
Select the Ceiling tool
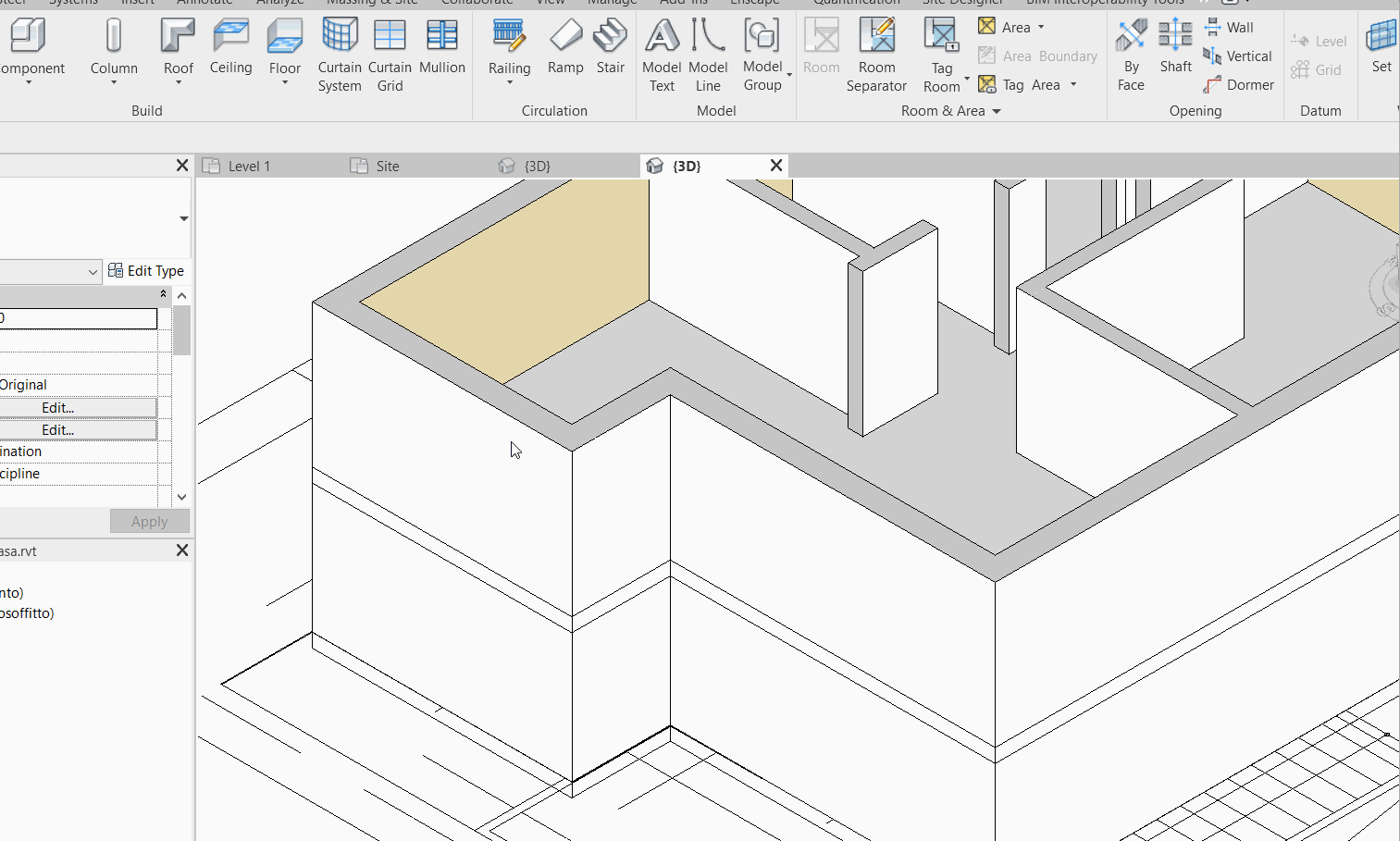coord(230,51)
